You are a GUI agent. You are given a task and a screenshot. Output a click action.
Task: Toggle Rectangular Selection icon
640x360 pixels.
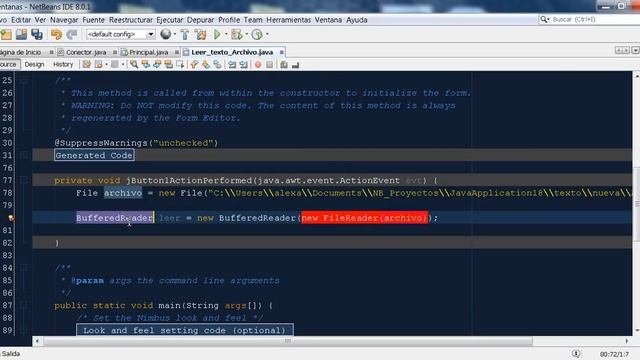pyautogui.click(x=180, y=64)
